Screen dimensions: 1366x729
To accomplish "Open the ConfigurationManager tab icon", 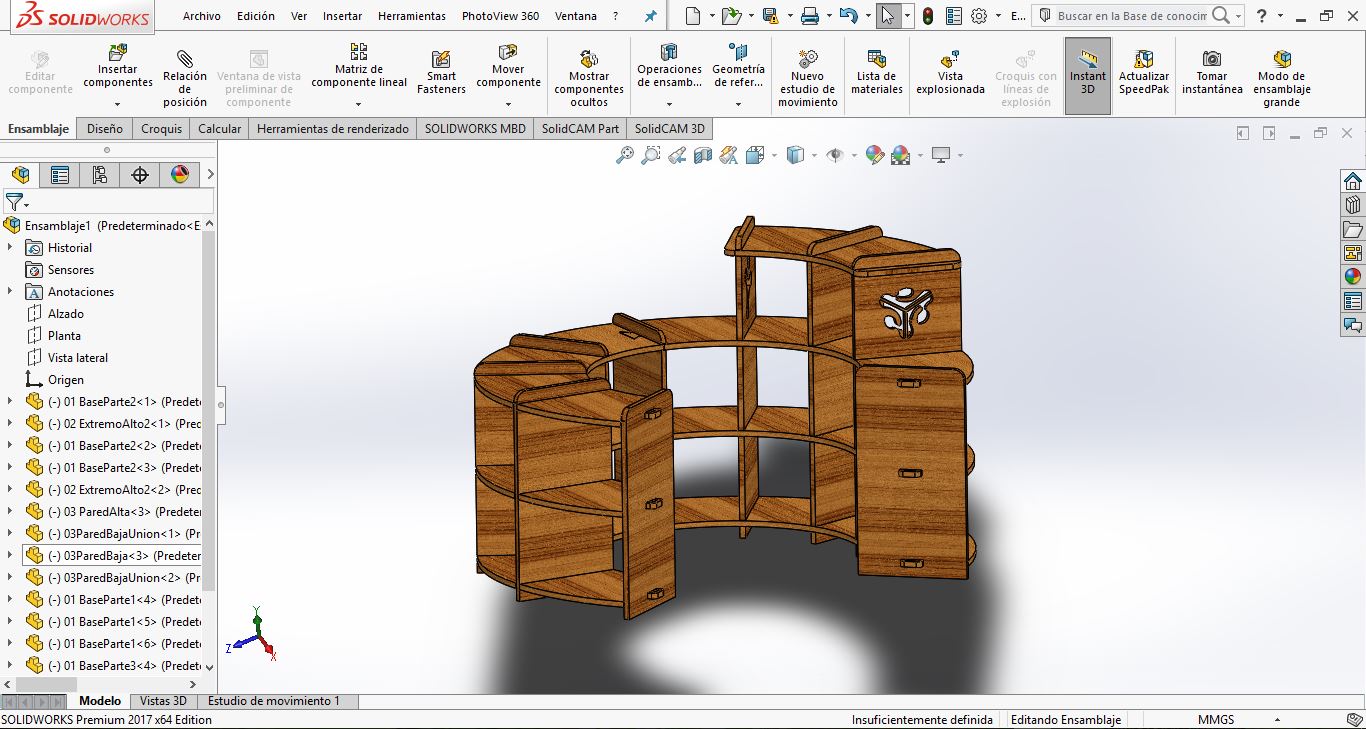I will click(x=99, y=175).
